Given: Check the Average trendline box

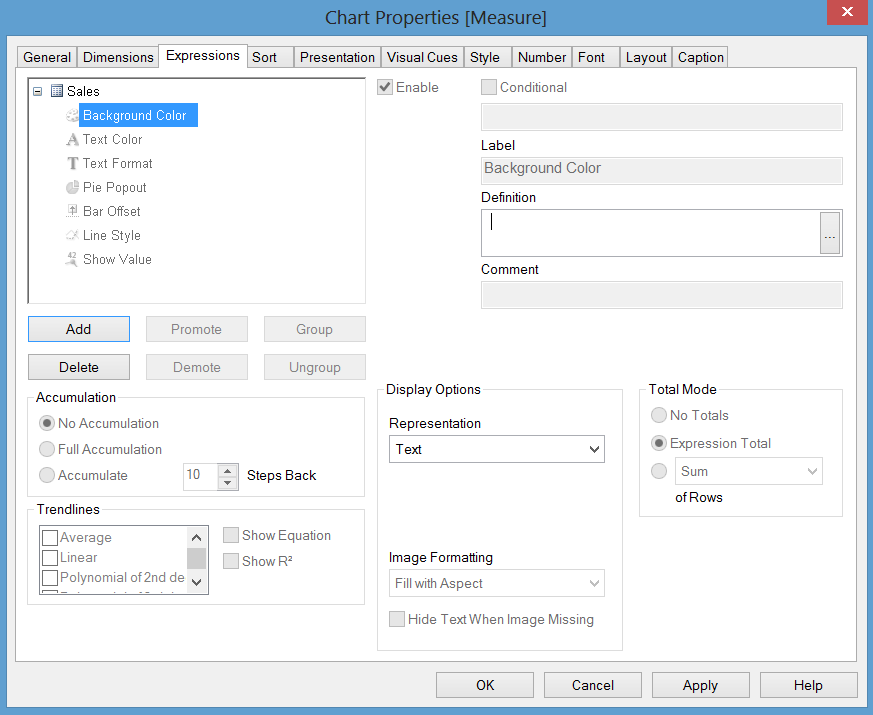Looking at the screenshot, I should (50, 537).
